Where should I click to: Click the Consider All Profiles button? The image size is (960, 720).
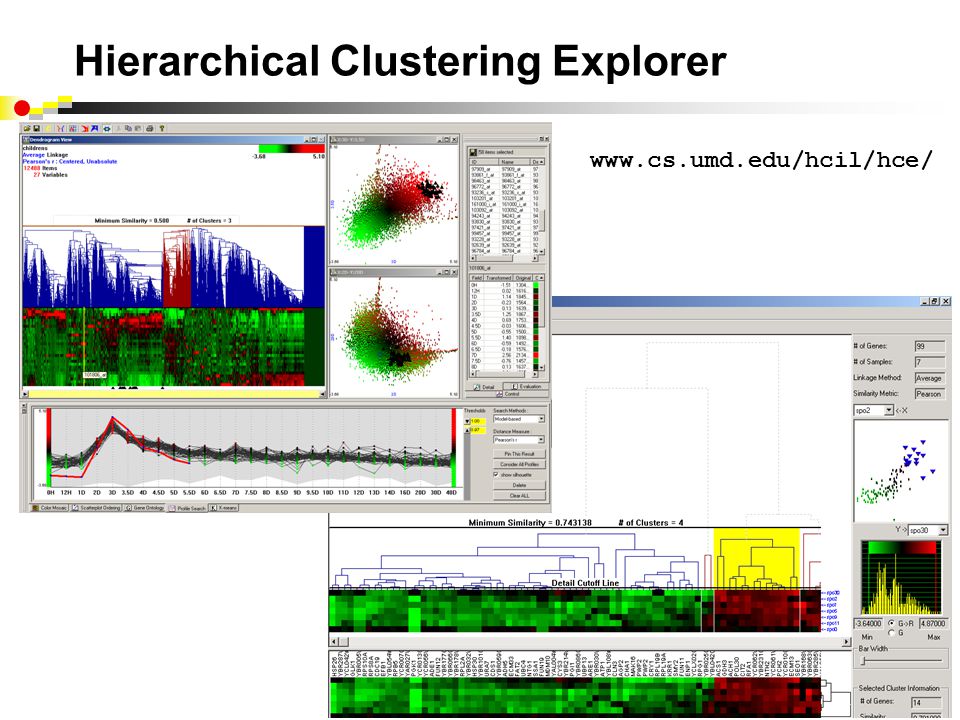click(519, 465)
